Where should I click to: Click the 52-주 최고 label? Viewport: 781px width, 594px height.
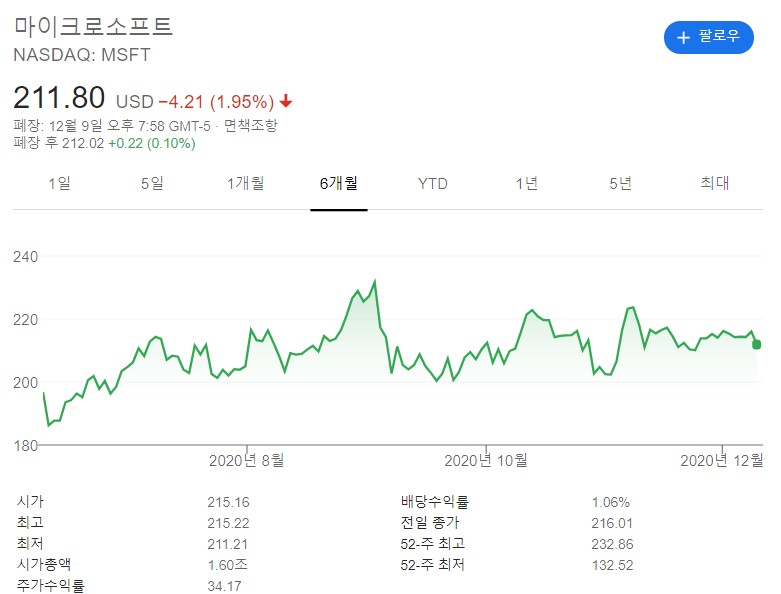tap(432, 543)
